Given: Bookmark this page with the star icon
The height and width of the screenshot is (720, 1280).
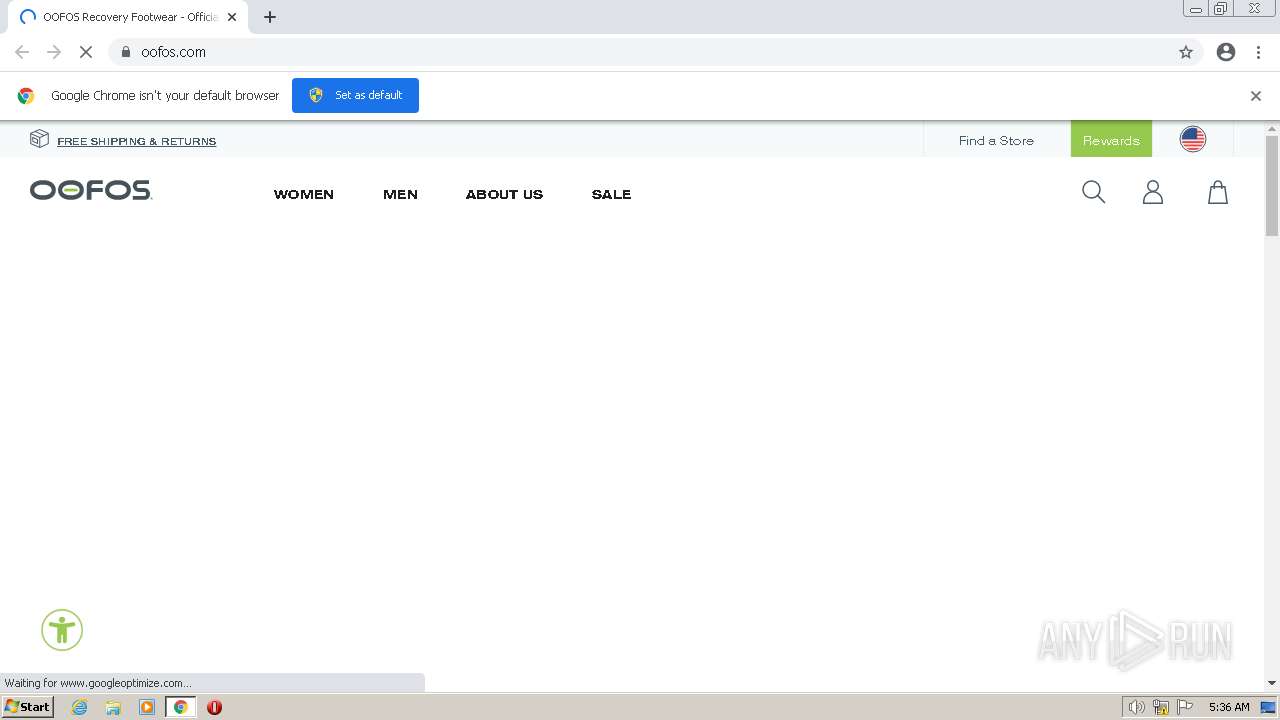Looking at the screenshot, I should click(1186, 52).
